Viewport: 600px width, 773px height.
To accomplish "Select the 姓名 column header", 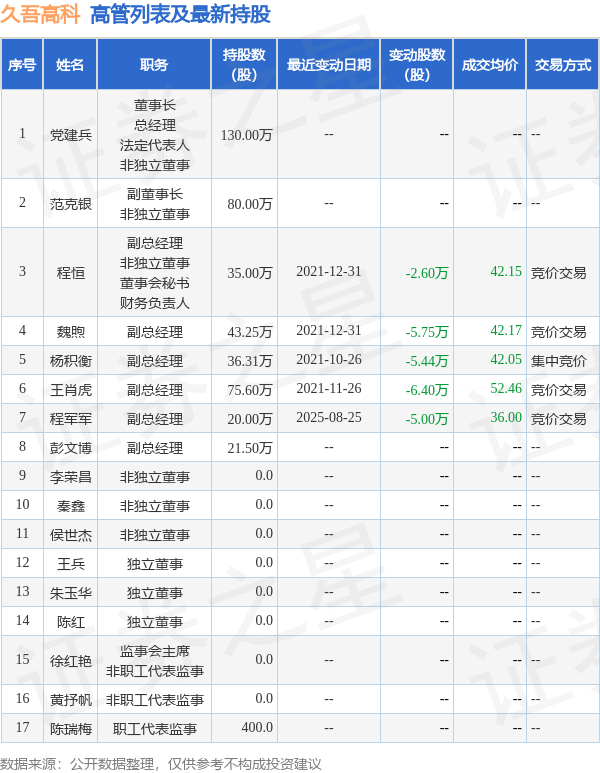I will coord(70,65).
